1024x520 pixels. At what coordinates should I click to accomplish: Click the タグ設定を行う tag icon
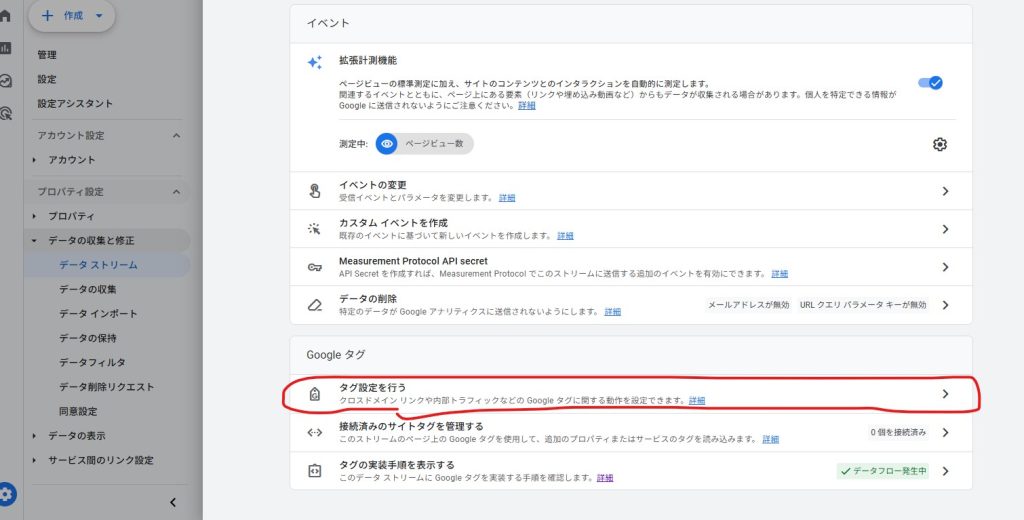coord(314,394)
